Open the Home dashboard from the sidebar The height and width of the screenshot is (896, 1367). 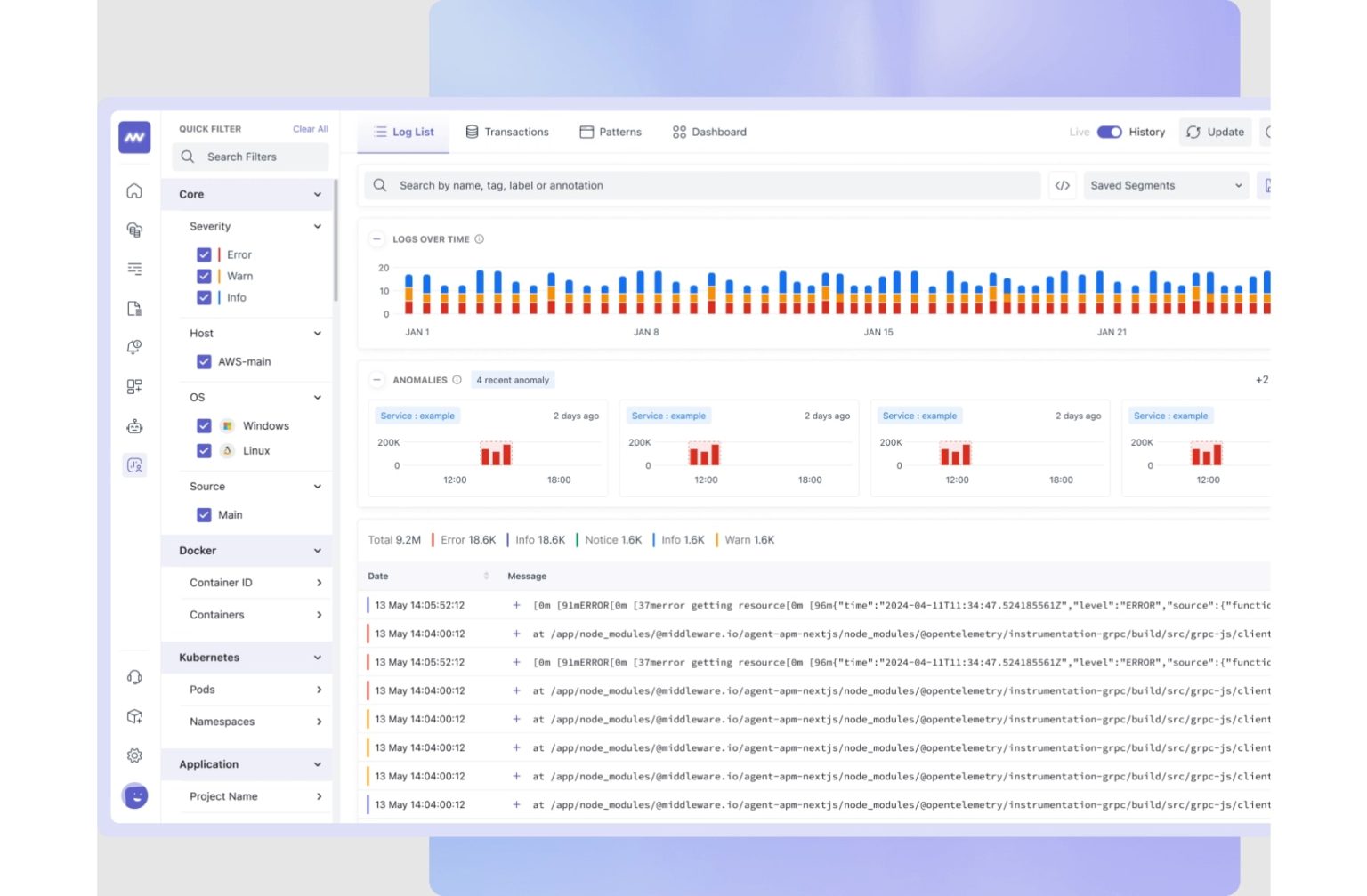click(134, 190)
